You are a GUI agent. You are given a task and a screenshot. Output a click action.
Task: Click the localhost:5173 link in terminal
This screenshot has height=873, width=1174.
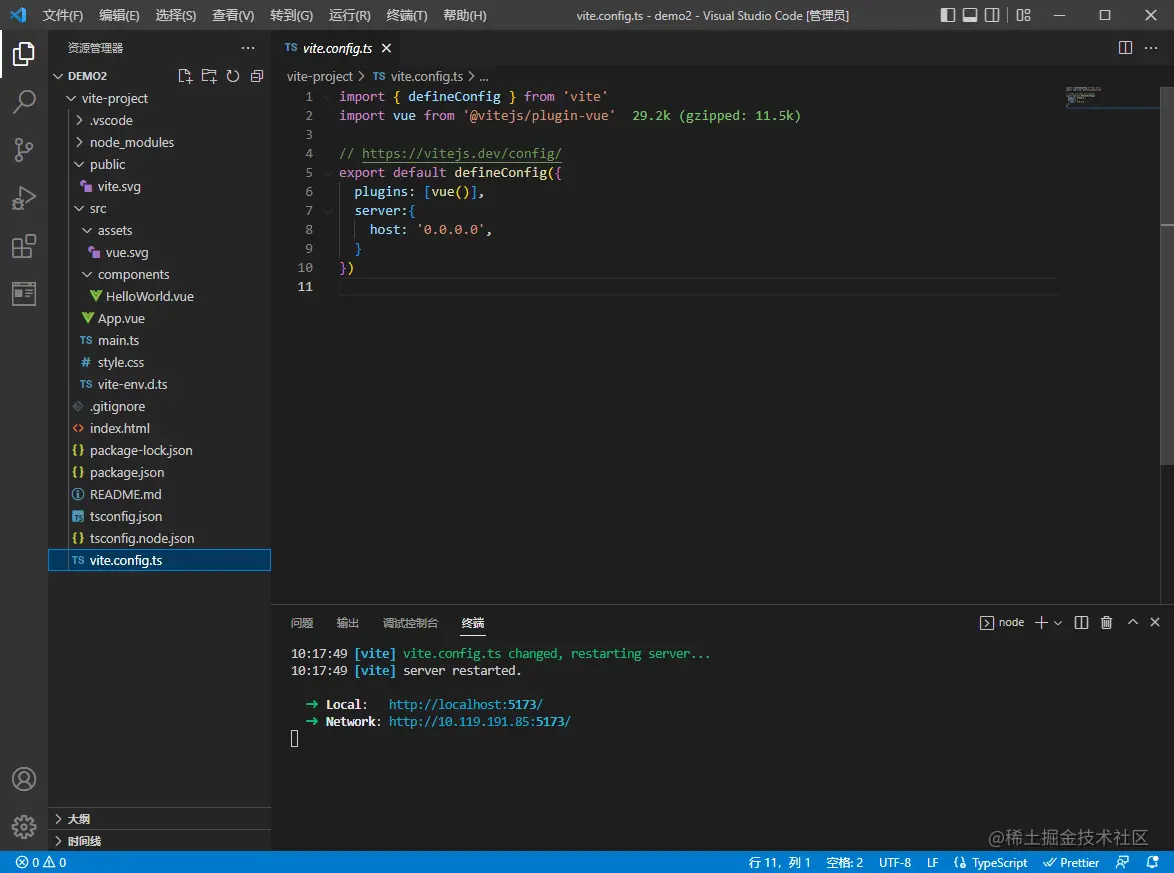tap(466, 704)
